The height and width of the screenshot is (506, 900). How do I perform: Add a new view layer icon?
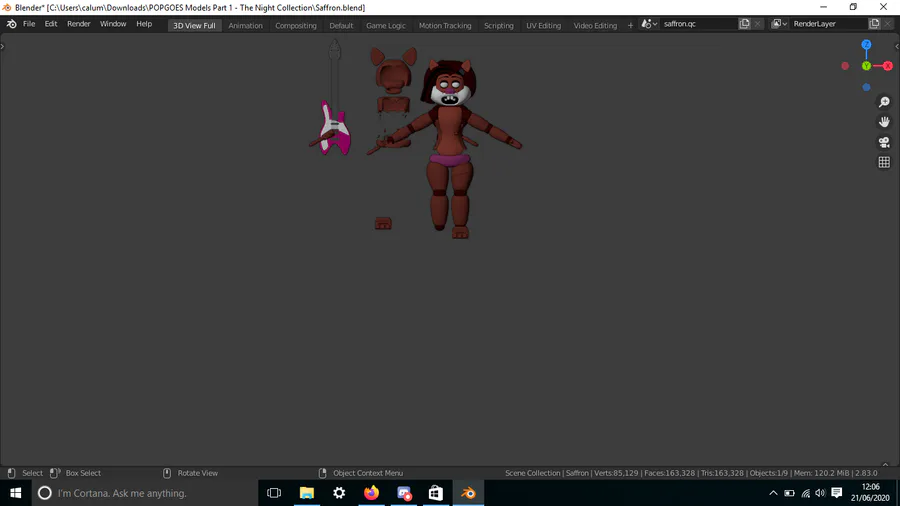coord(874,24)
